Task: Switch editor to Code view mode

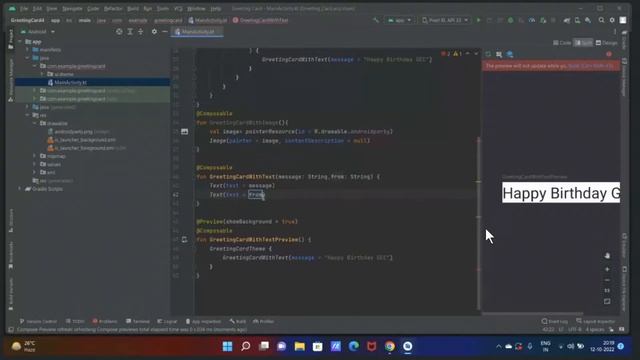Action: (562, 43)
